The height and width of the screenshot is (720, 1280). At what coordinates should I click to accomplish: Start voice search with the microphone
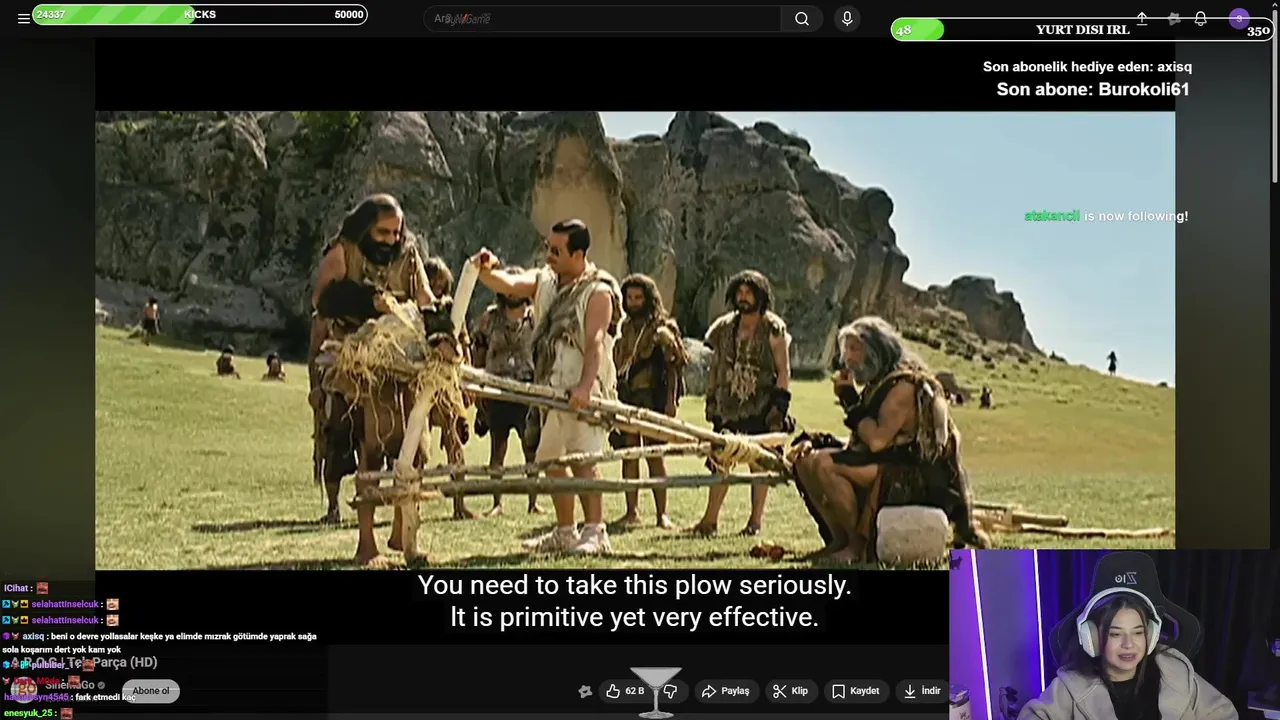(x=847, y=18)
